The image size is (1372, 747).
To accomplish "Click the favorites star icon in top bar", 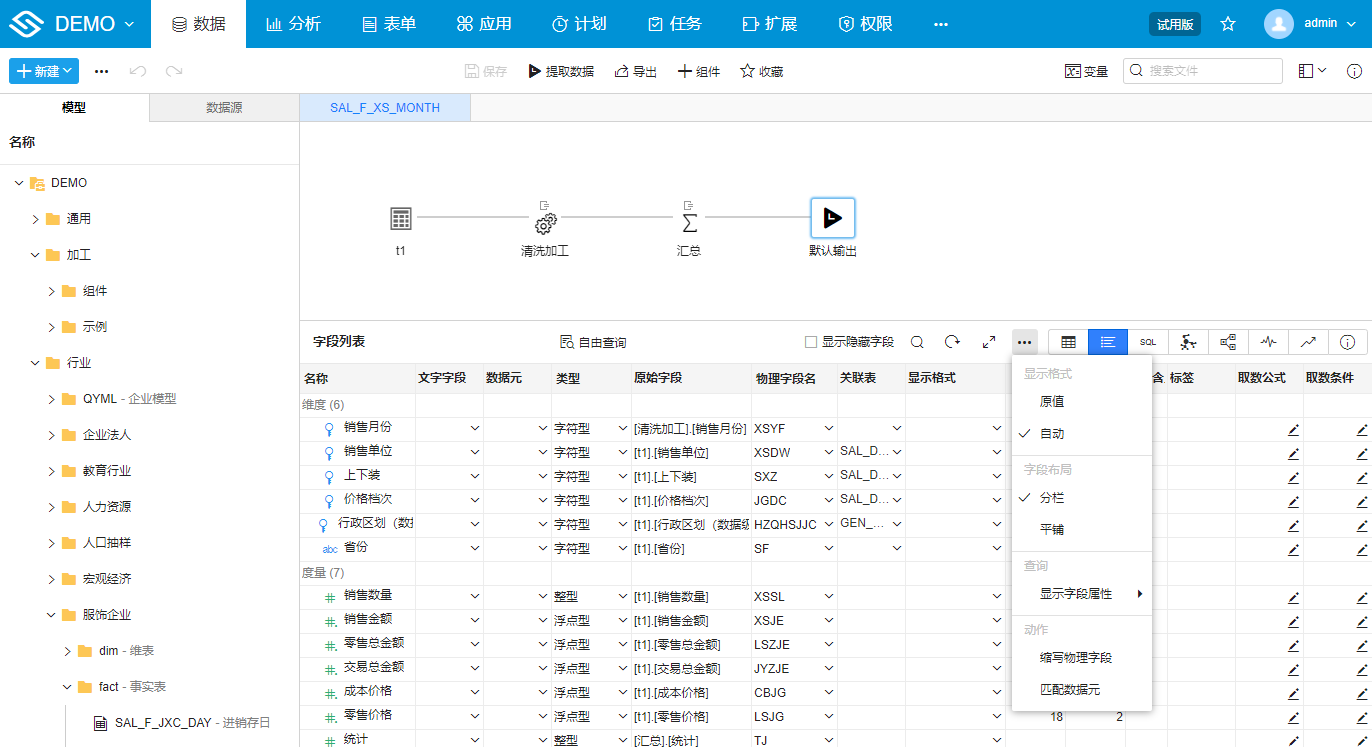I will (x=1228, y=24).
